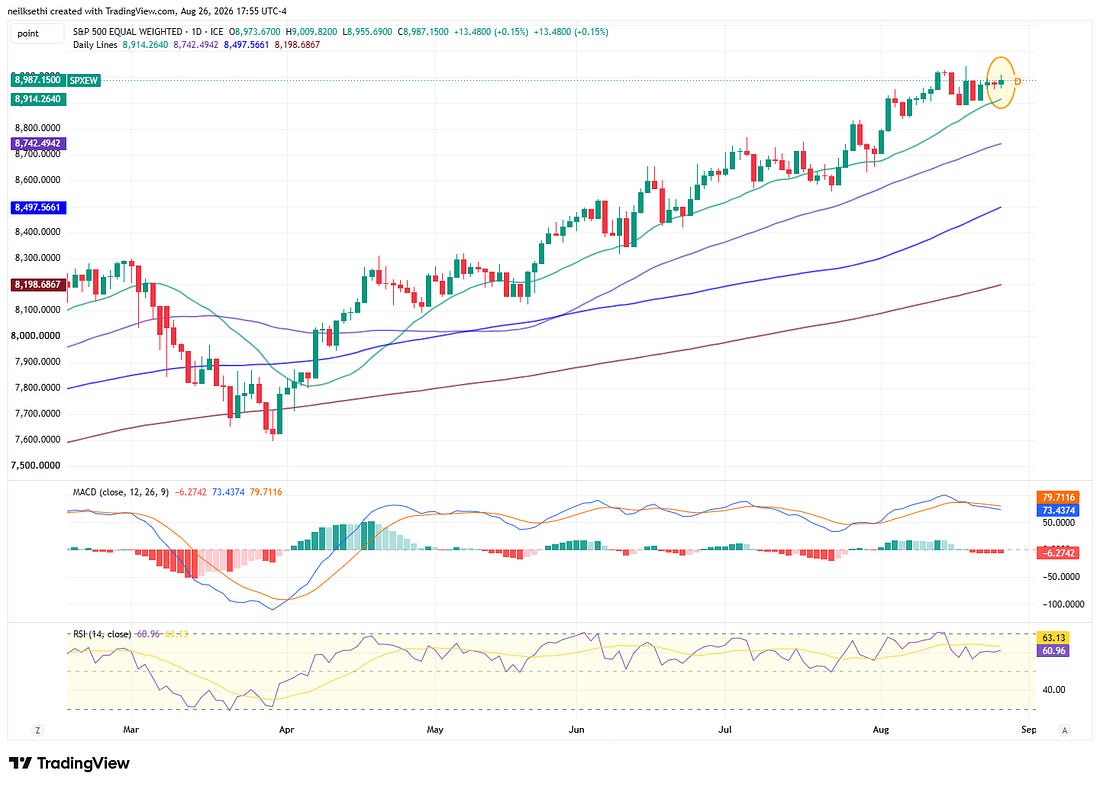Click the Daily Lines indicator label
Viewport: 1100px width, 786px height.
tap(95, 44)
